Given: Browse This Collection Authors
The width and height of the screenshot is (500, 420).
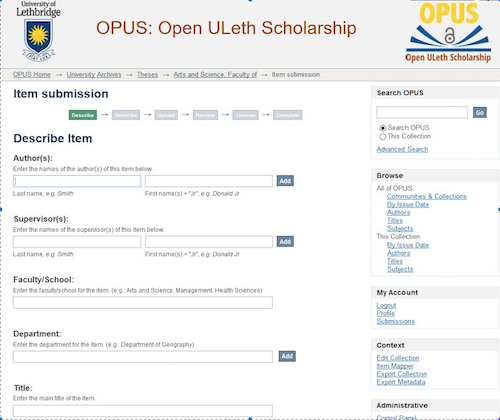Looking at the screenshot, I should [399, 253].
